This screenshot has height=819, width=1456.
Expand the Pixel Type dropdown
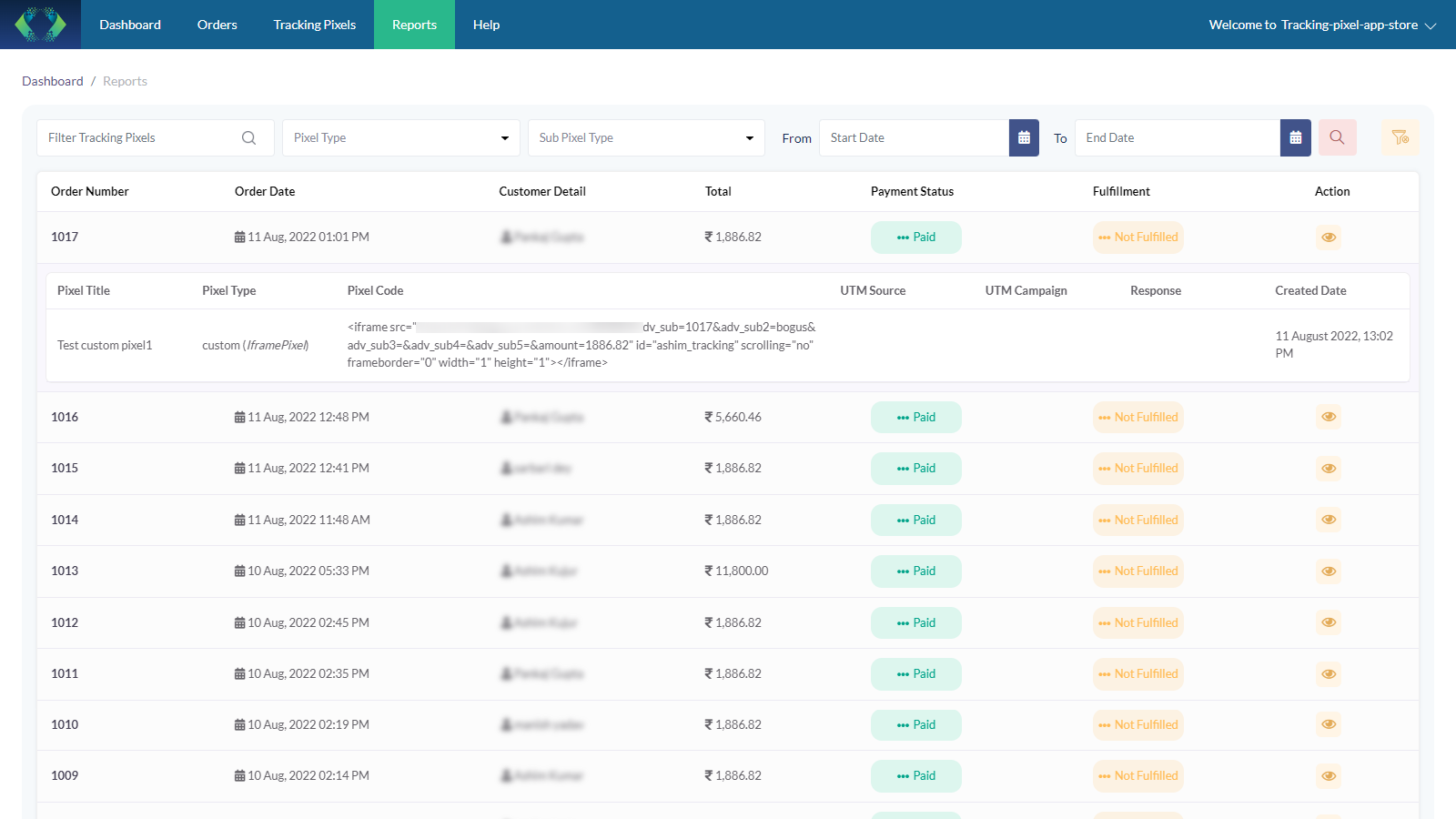tap(400, 138)
